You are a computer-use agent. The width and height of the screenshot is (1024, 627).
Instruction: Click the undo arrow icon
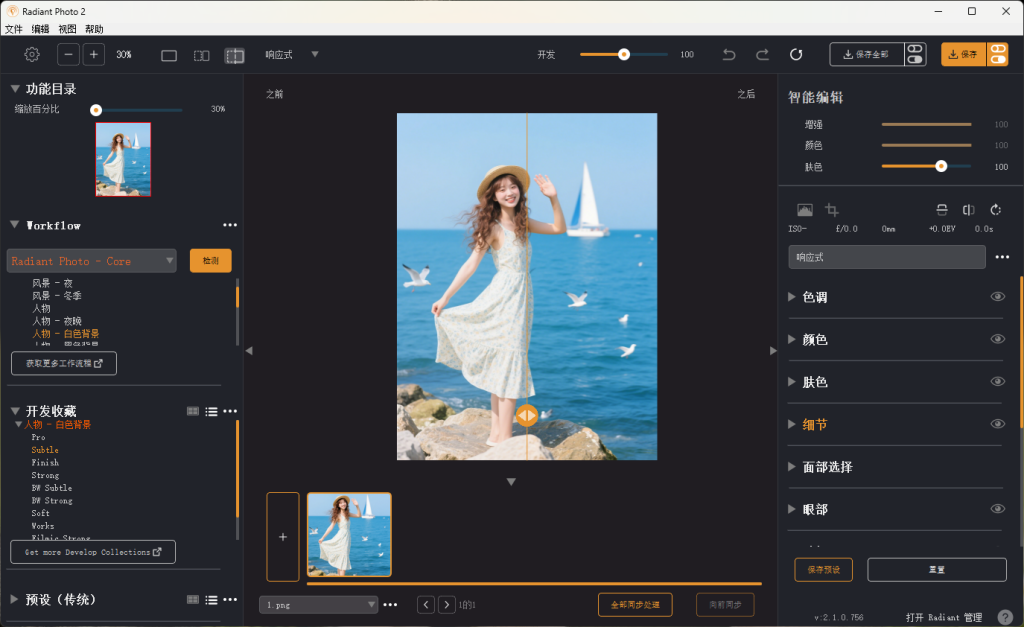pos(729,55)
